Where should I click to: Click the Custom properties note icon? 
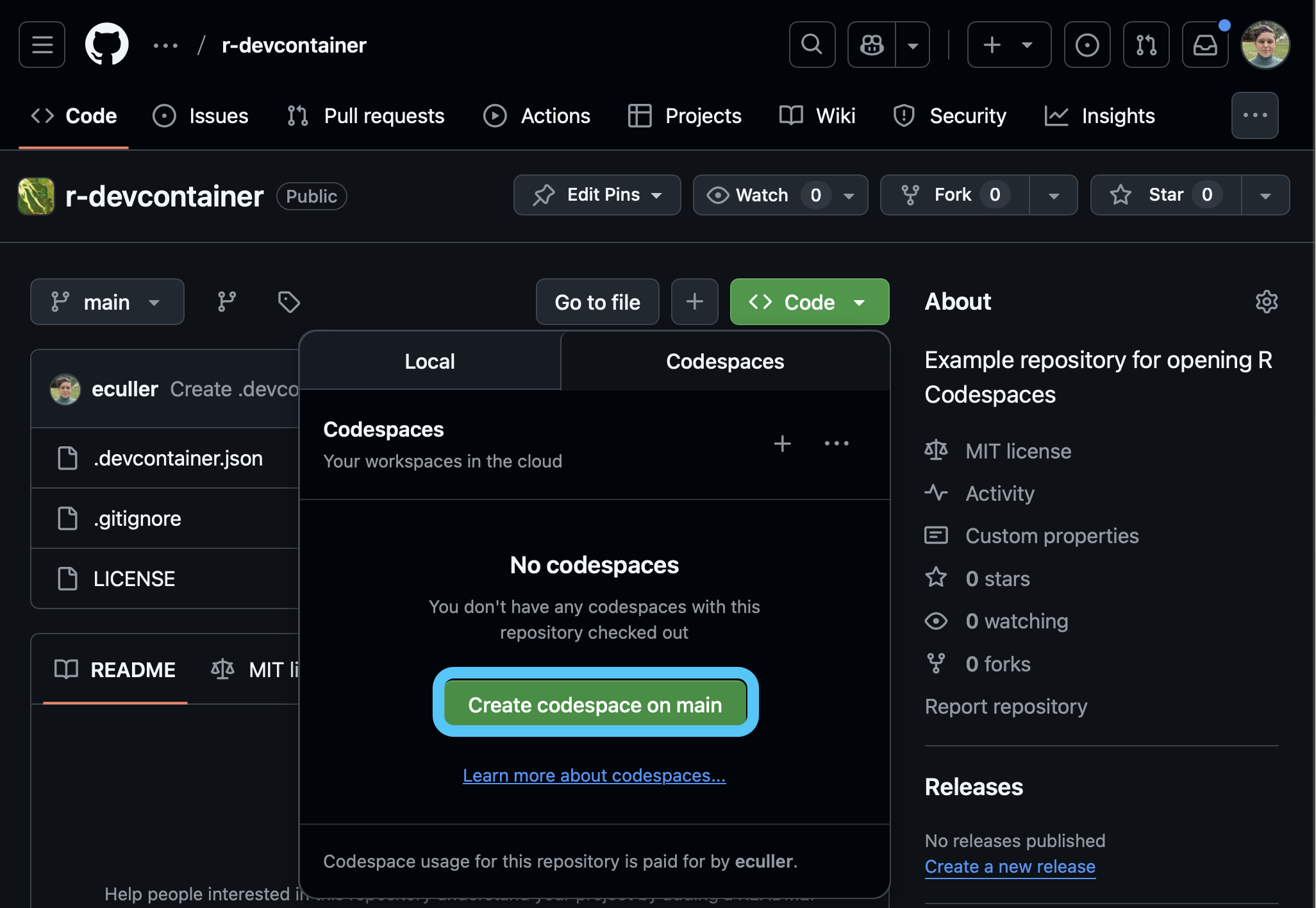click(936, 535)
